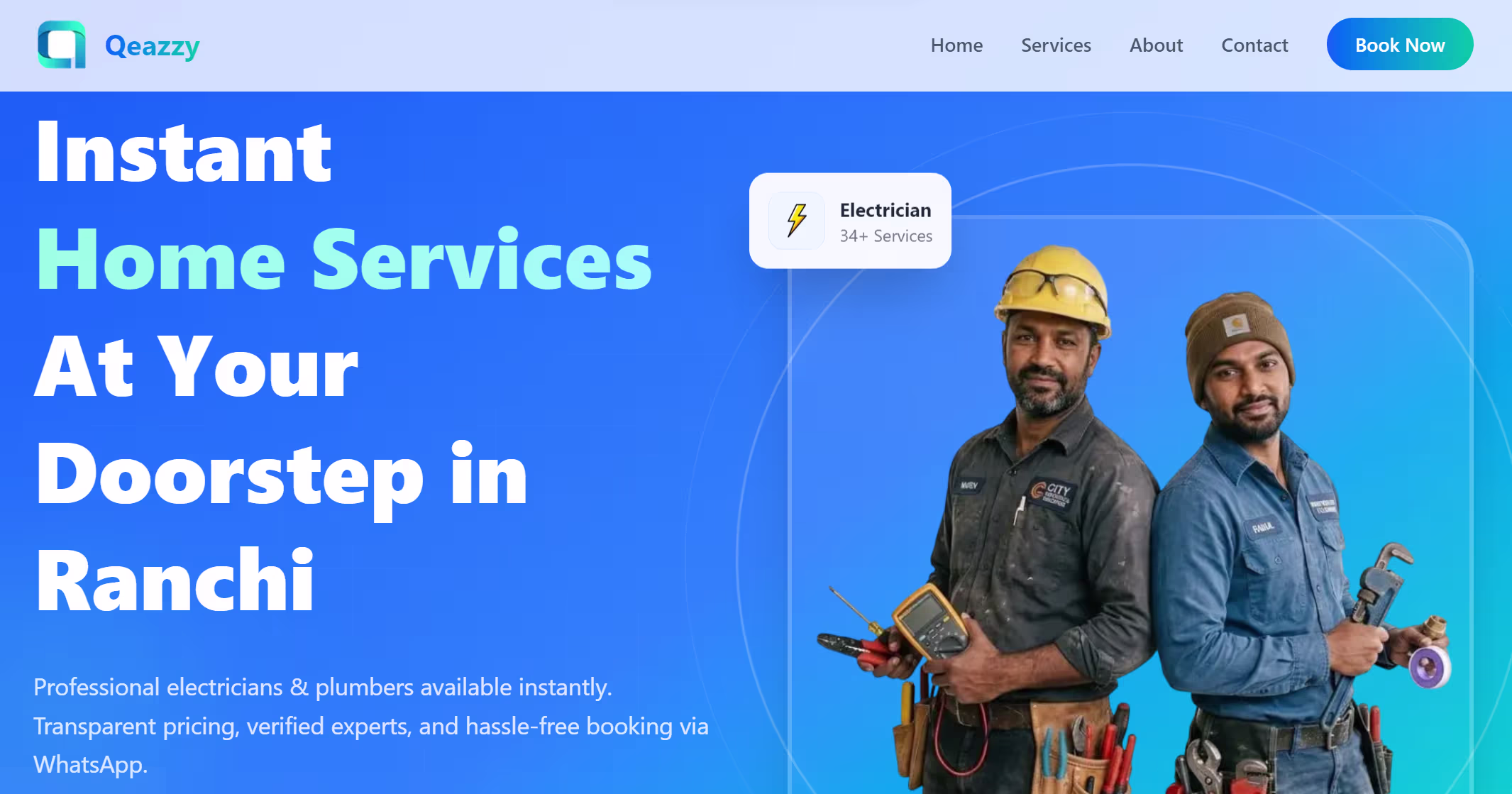This screenshot has height=794, width=1512.
Task: Click the '34+ Services' label
Action: (886, 236)
